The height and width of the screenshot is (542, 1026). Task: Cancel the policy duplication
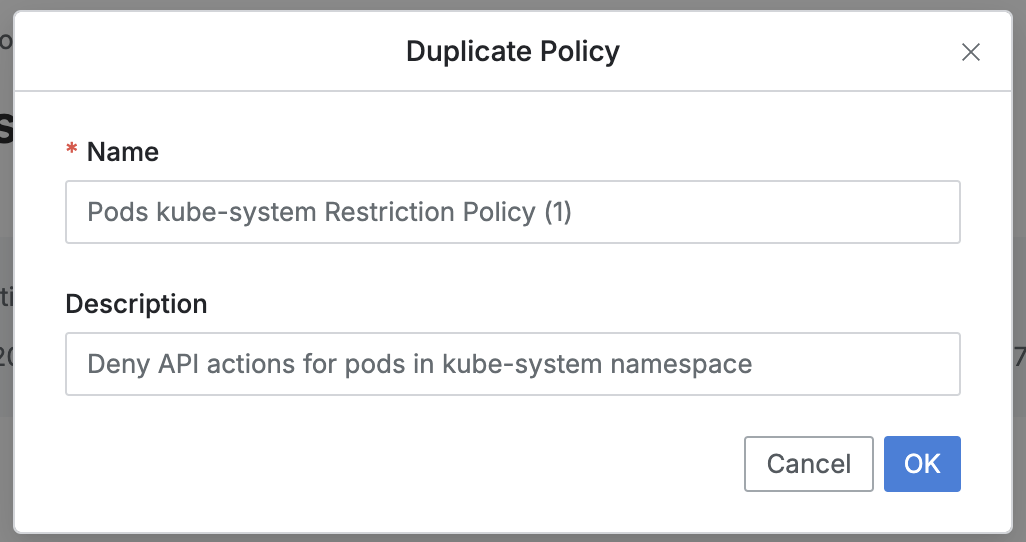808,464
